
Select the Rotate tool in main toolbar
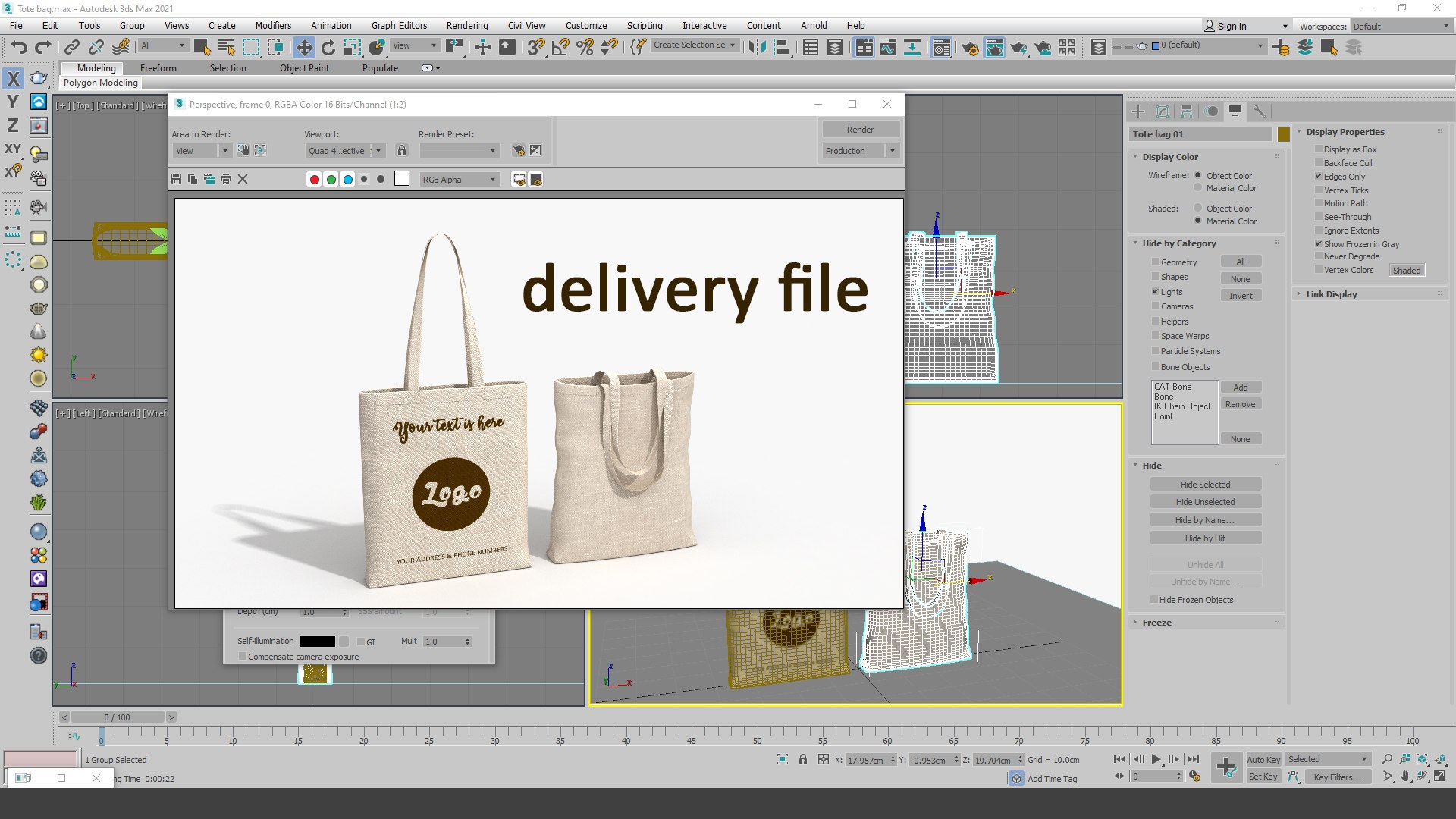(x=328, y=48)
